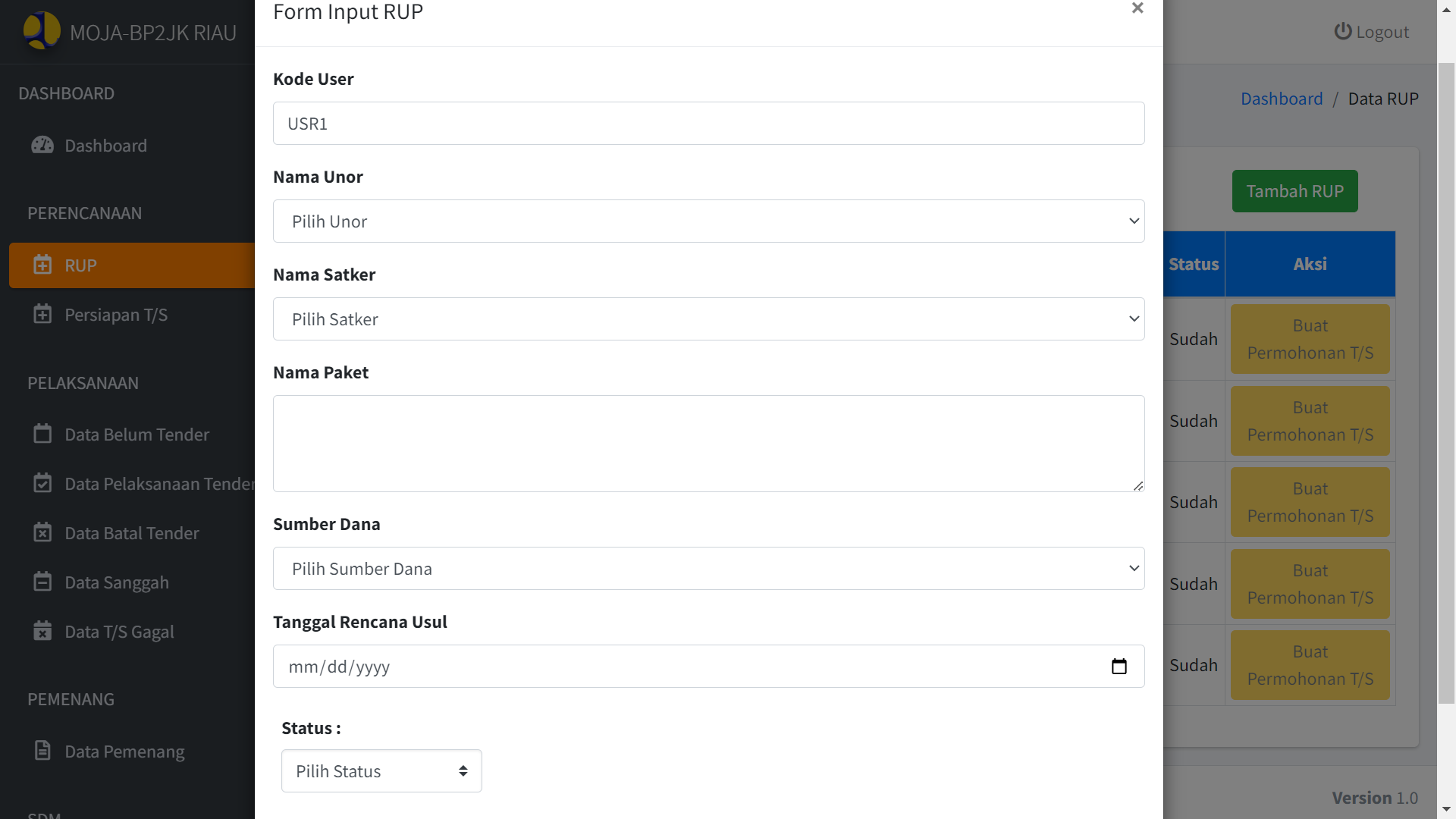Image resolution: width=1456 pixels, height=819 pixels.
Task: Click the Persiapan T/S calendar icon
Action: [x=42, y=314]
